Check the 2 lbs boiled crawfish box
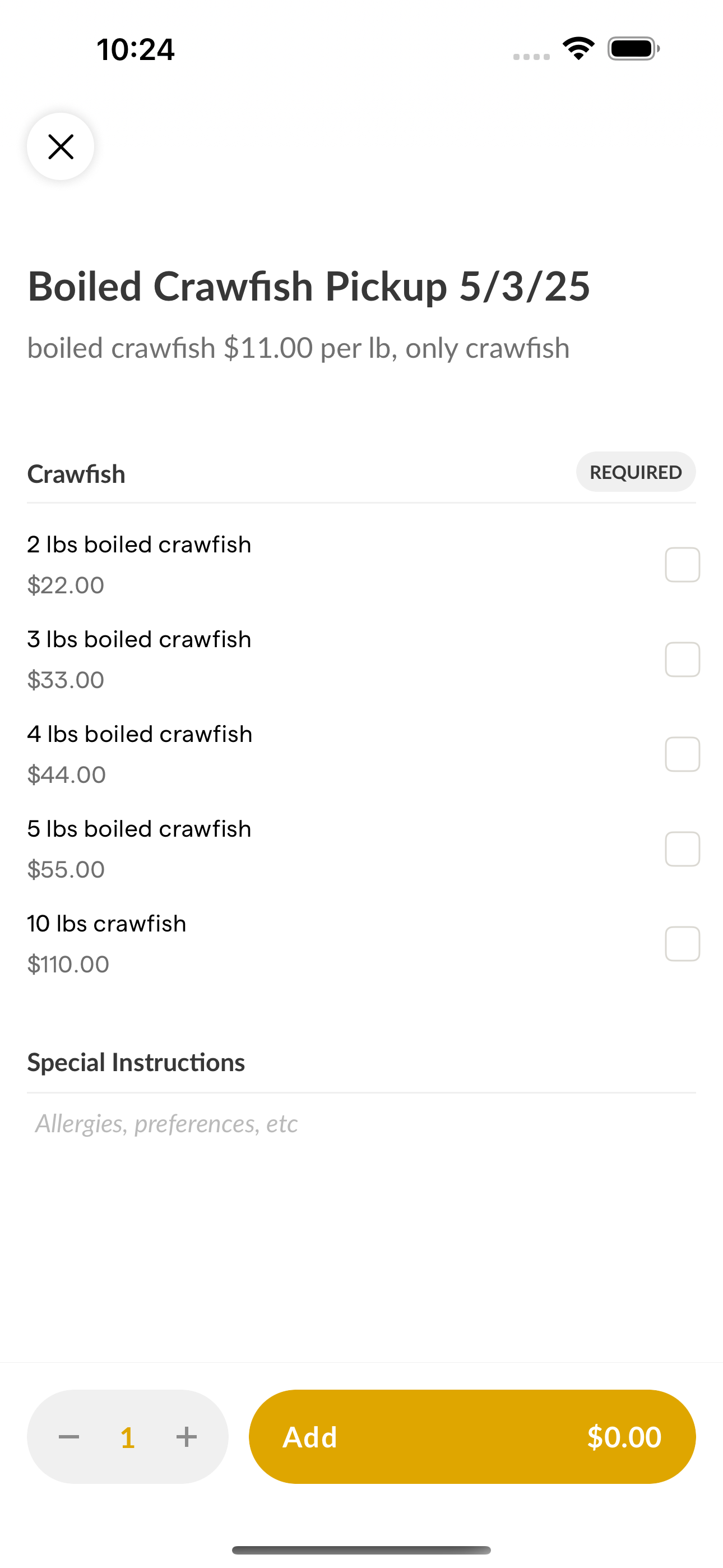 point(682,565)
